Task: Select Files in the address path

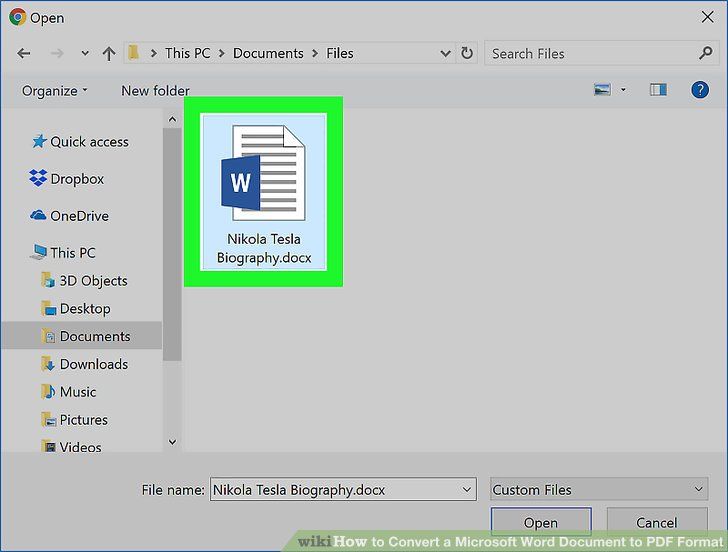Action: pyautogui.click(x=339, y=53)
